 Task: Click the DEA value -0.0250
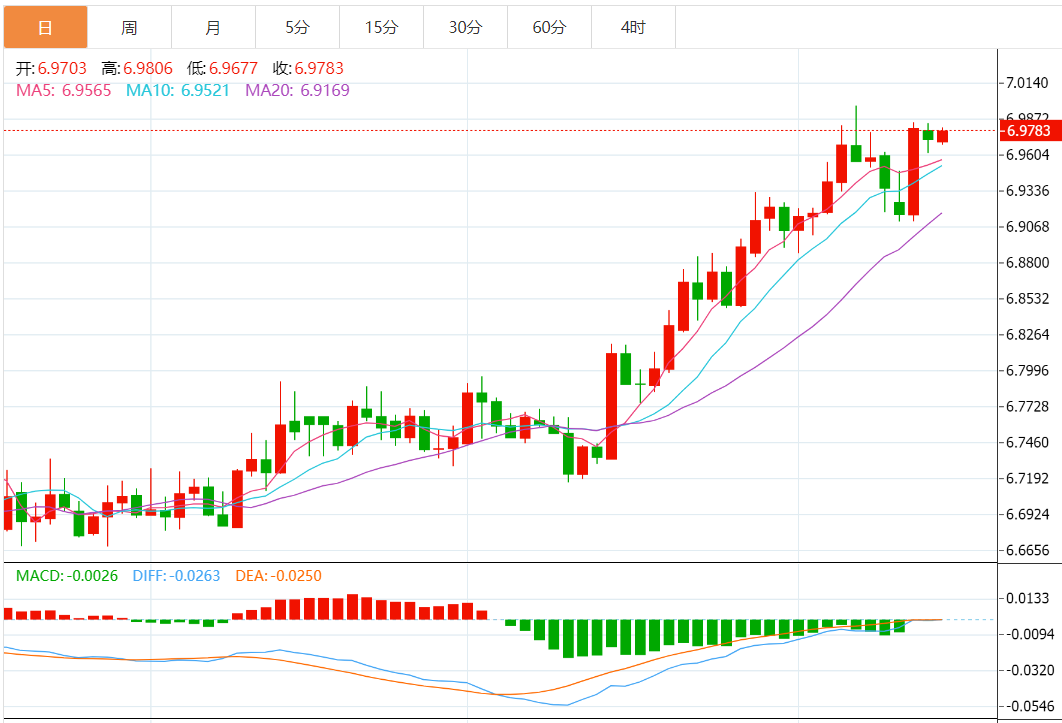click(x=297, y=576)
